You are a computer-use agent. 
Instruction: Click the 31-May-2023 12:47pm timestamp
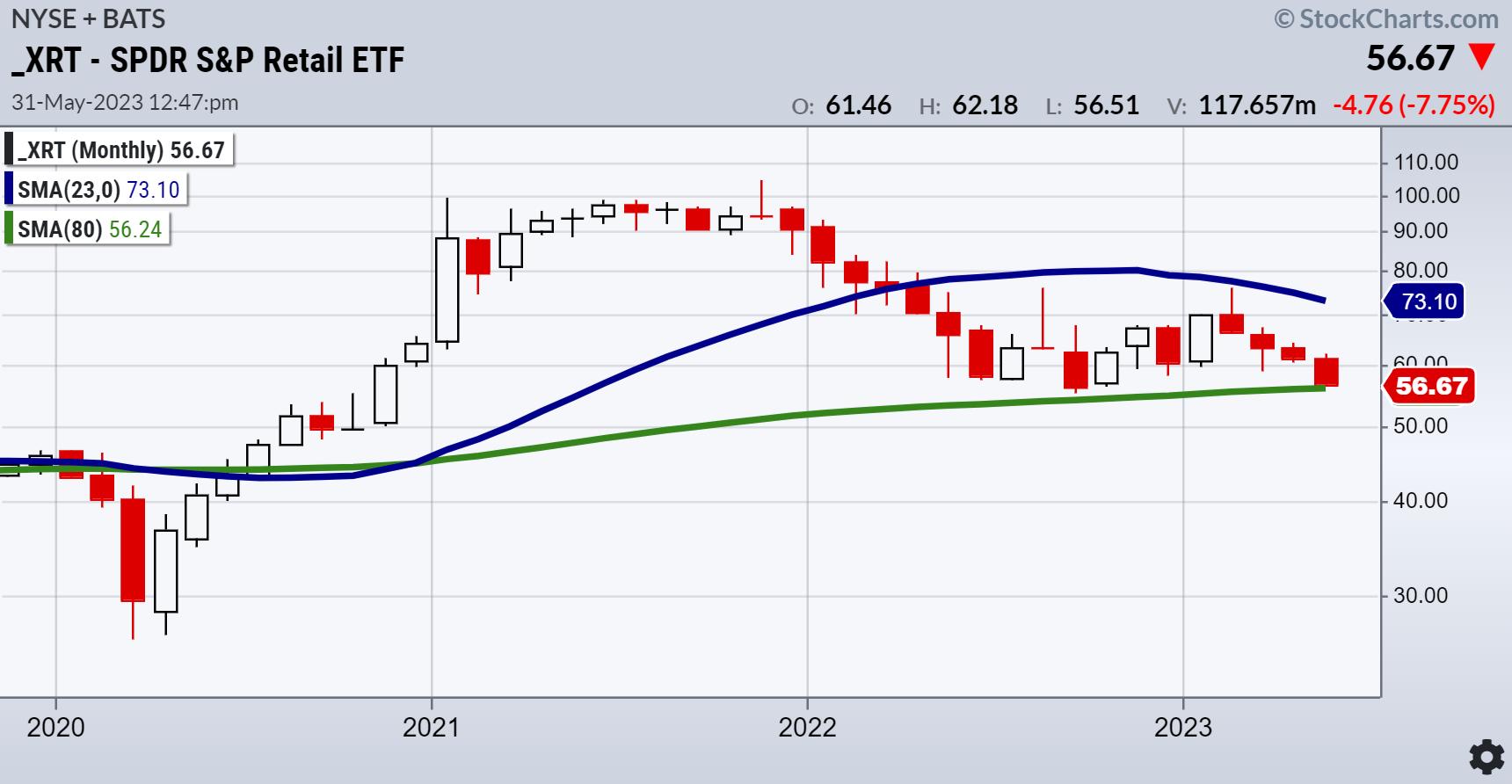(x=125, y=102)
